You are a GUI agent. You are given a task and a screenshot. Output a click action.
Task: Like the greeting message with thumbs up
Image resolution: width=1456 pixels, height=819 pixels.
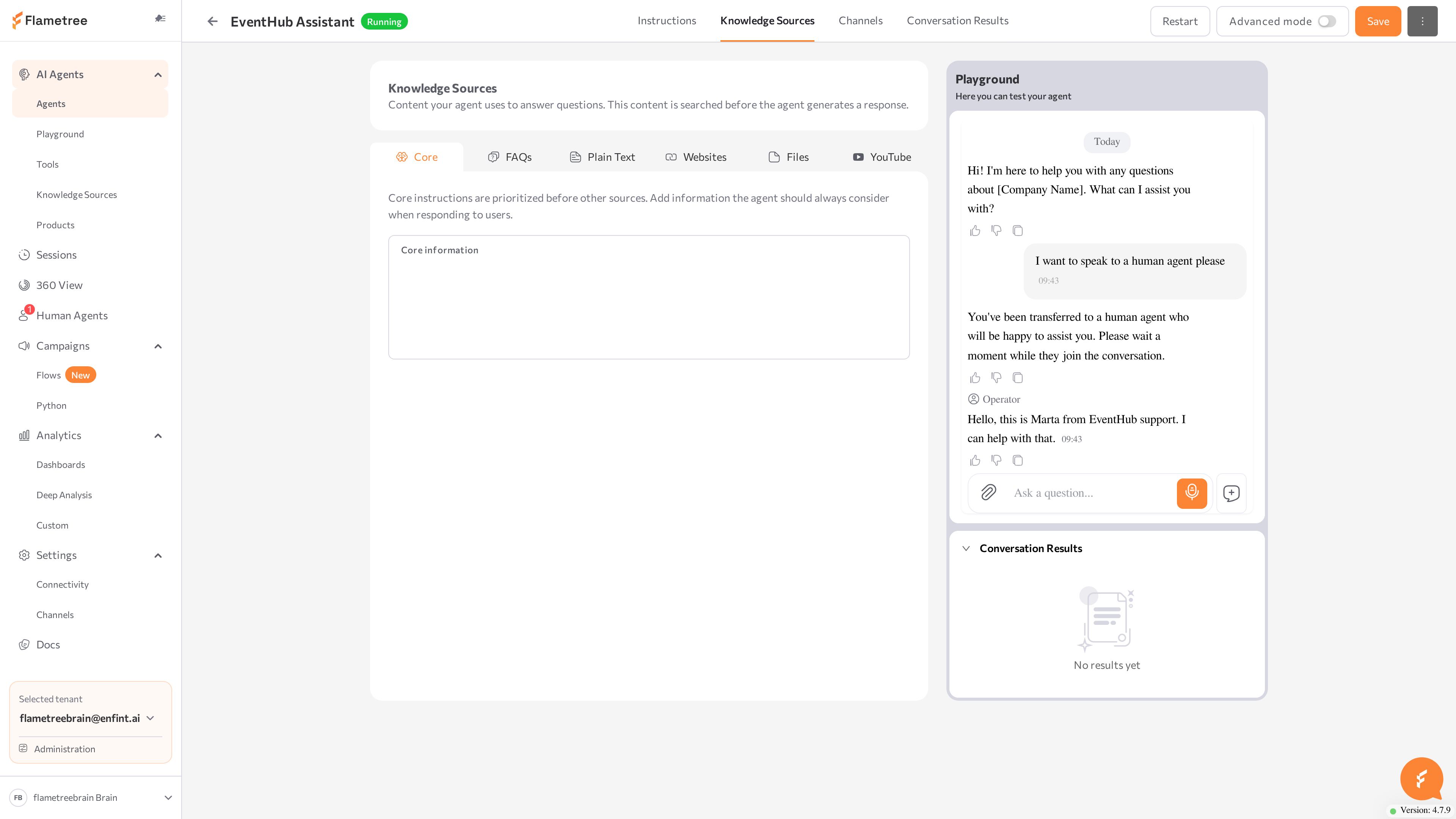point(975,231)
